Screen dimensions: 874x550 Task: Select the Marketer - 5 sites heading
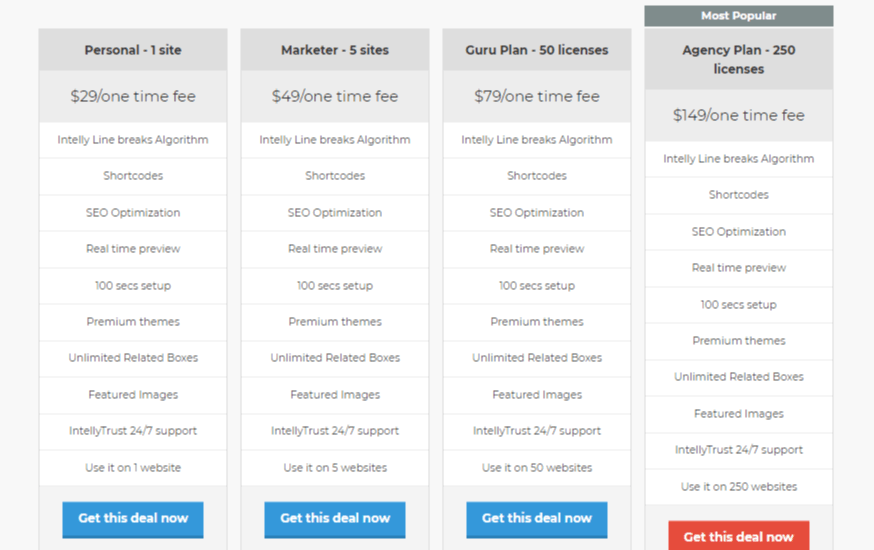coord(335,50)
